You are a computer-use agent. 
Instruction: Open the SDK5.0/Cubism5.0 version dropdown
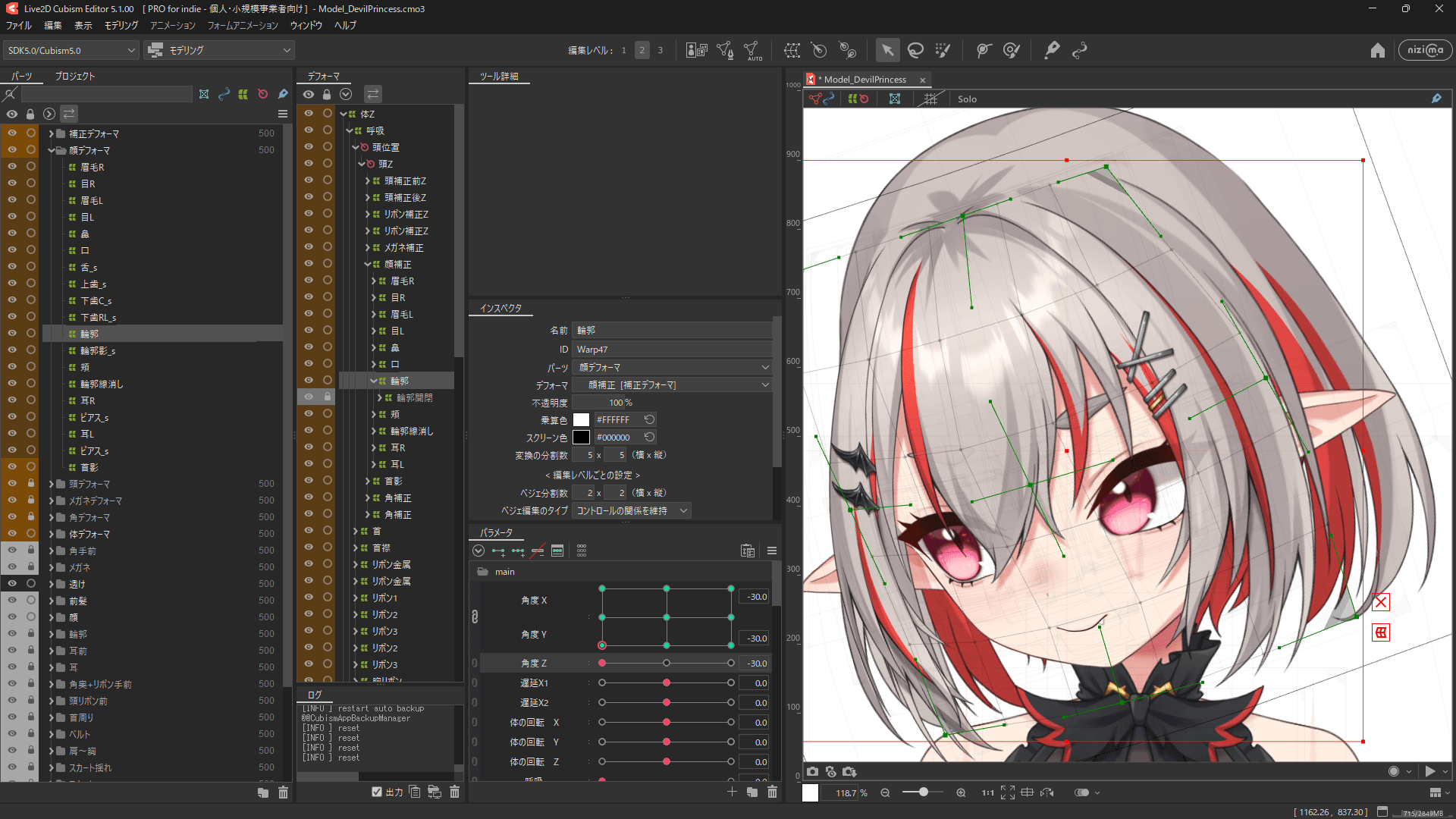[71, 50]
